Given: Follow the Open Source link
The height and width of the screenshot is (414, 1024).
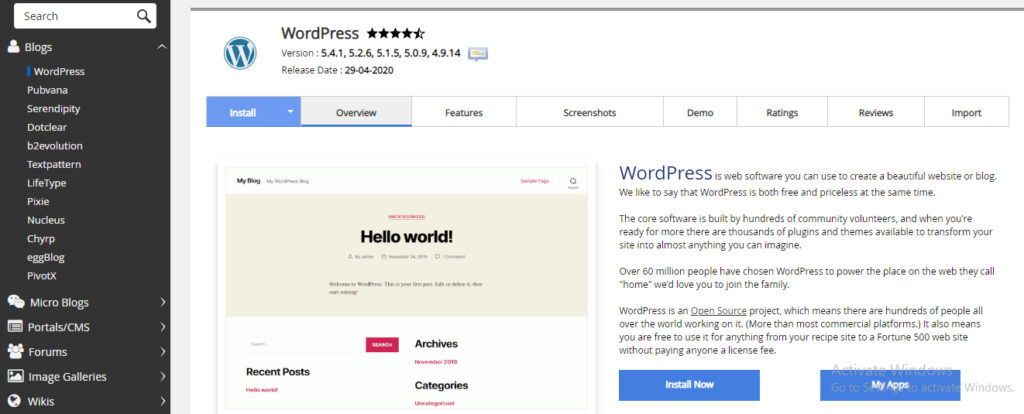Looking at the screenshot, I should pyautogui.click(x=718, y=311).
